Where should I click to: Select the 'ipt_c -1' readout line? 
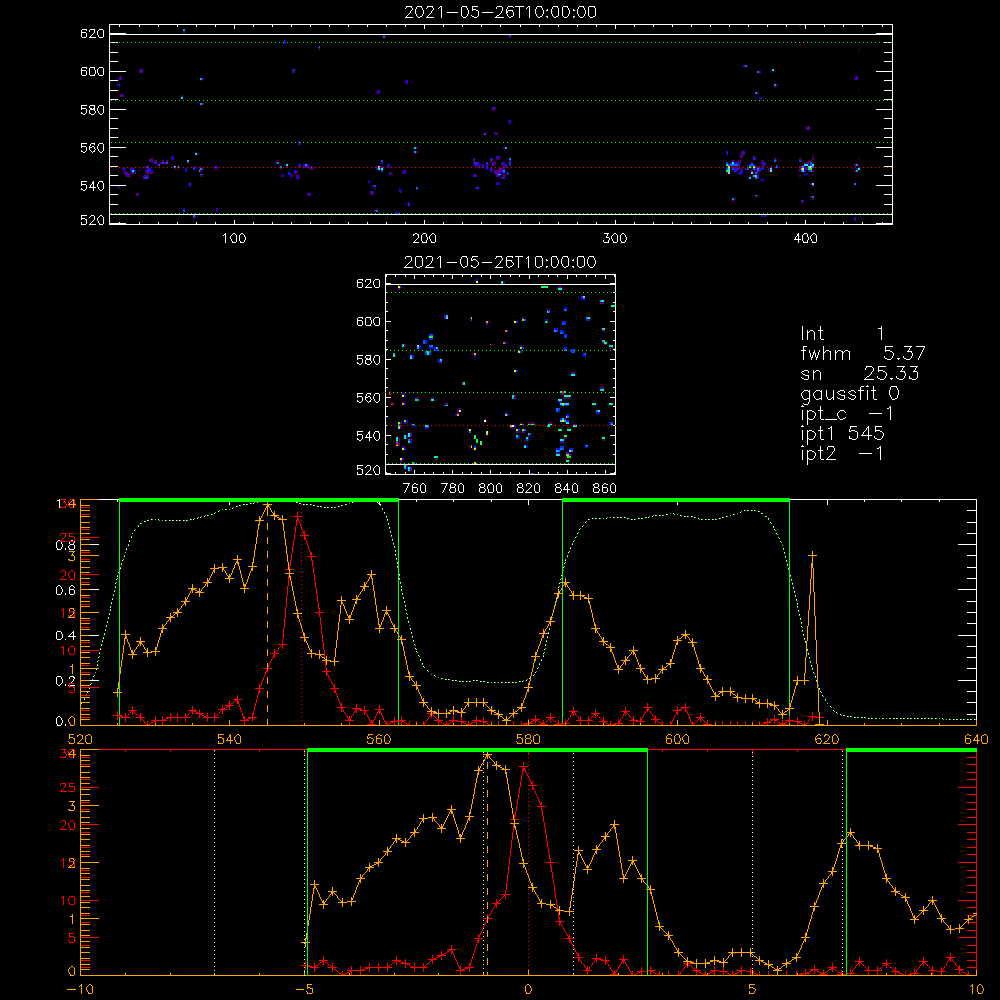[846, 413]
